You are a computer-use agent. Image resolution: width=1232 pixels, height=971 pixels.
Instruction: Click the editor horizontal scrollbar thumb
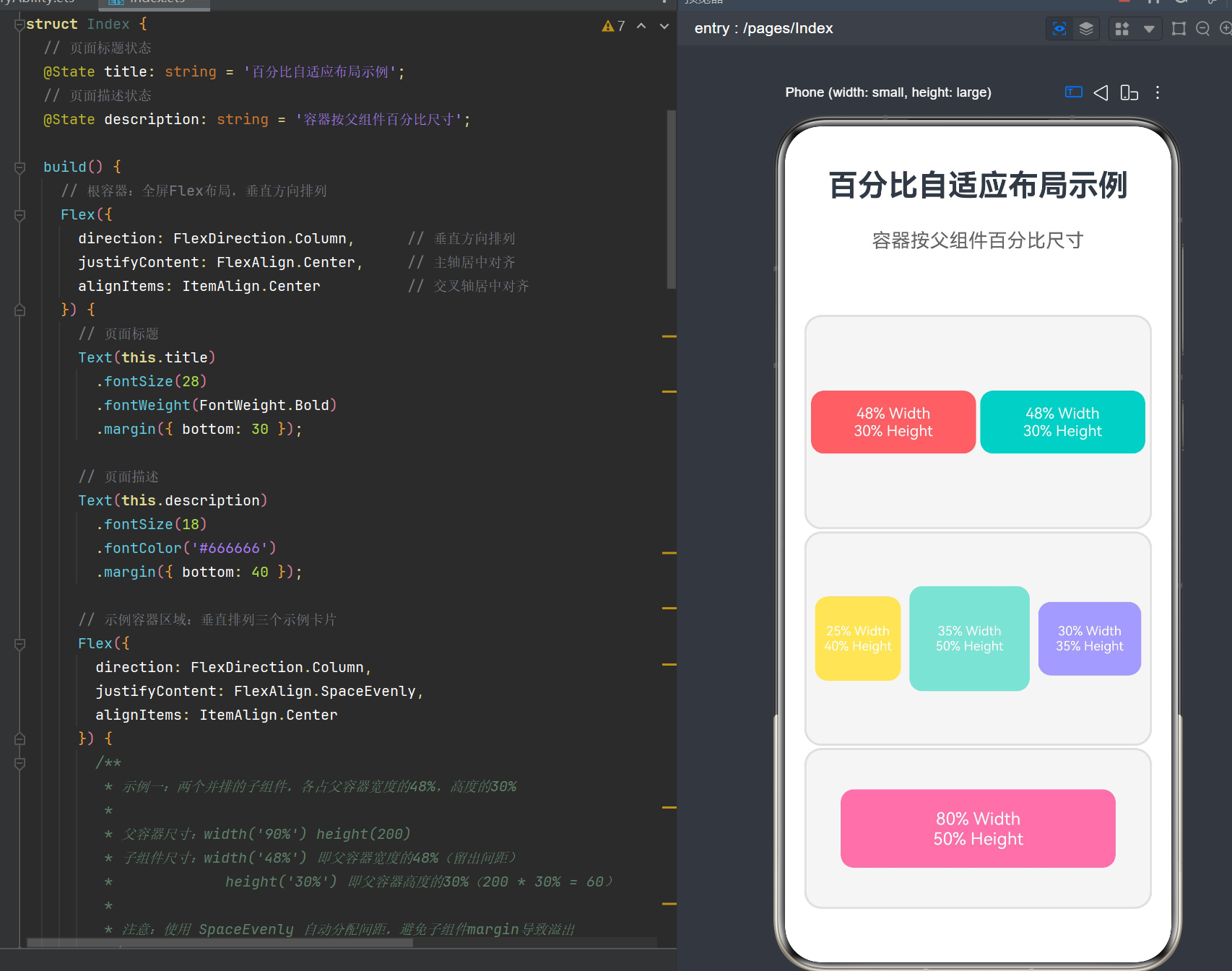[220, 942]
